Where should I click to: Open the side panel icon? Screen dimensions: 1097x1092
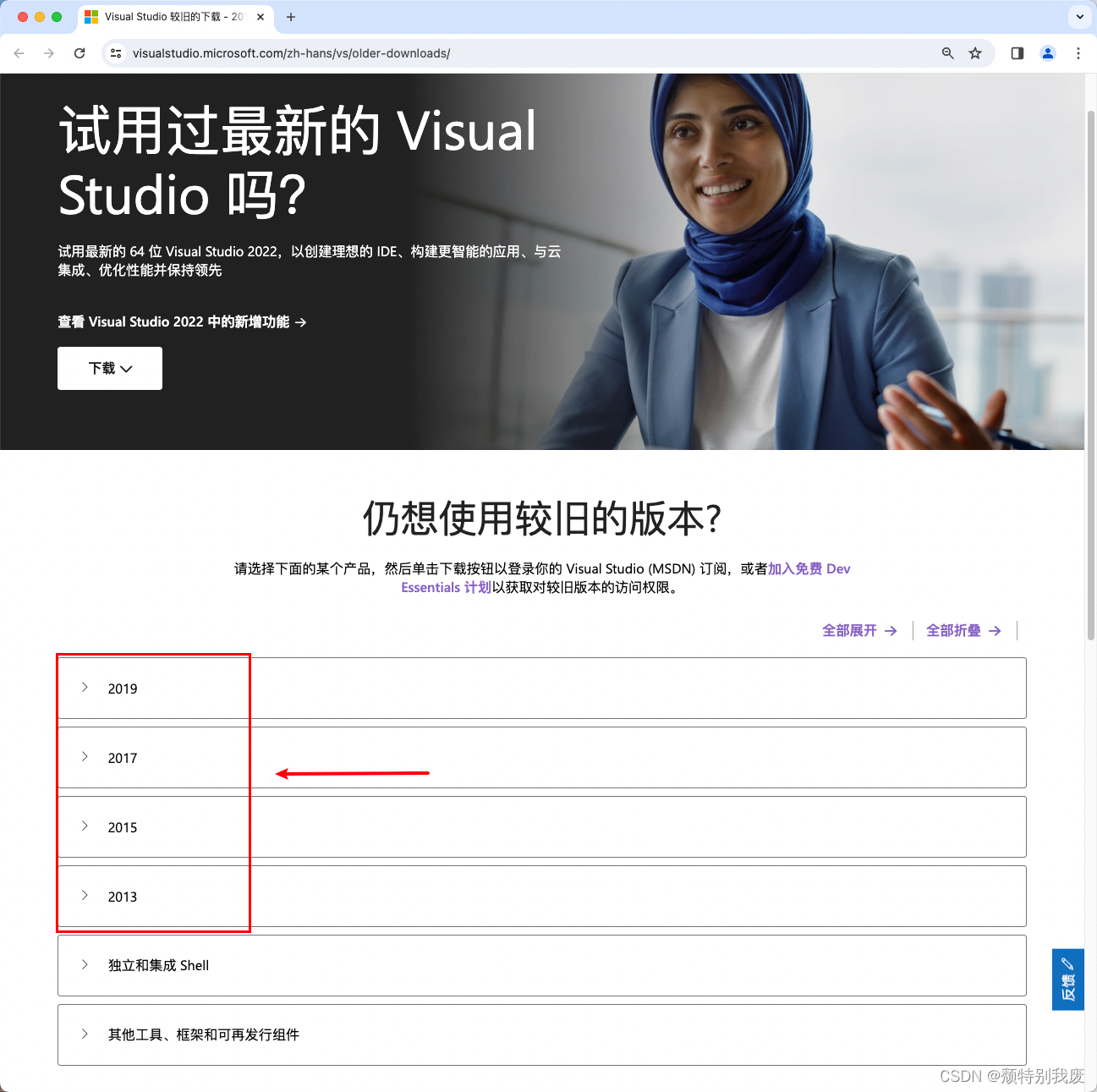(x=1017, y=52)
